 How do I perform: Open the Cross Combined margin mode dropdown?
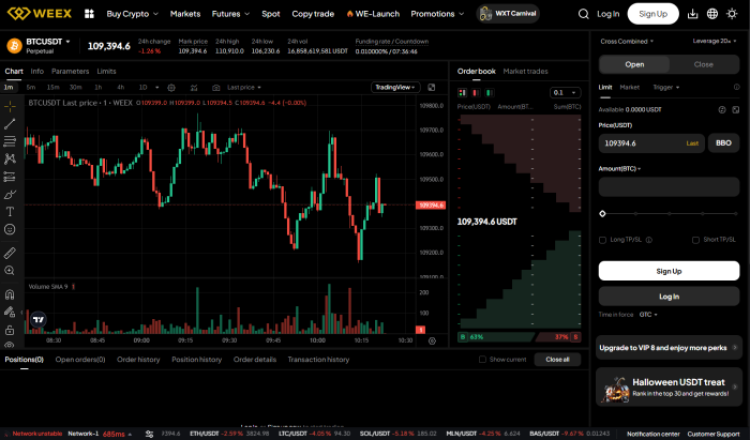[627, 41]
